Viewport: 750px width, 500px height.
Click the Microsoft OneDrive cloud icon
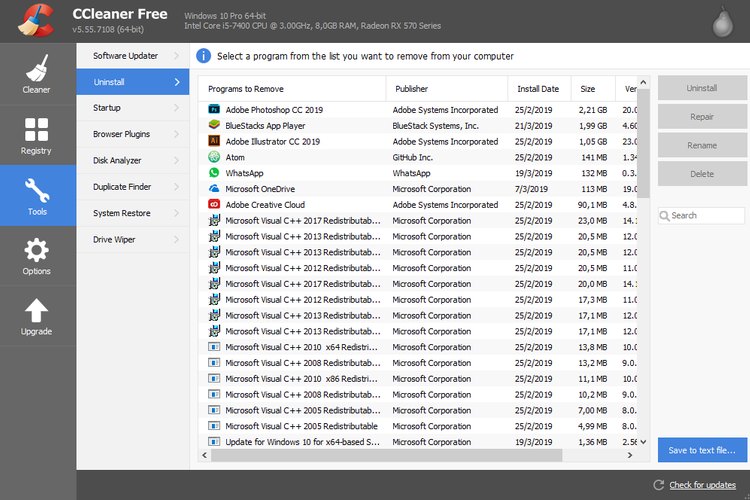tap(214, 189)
